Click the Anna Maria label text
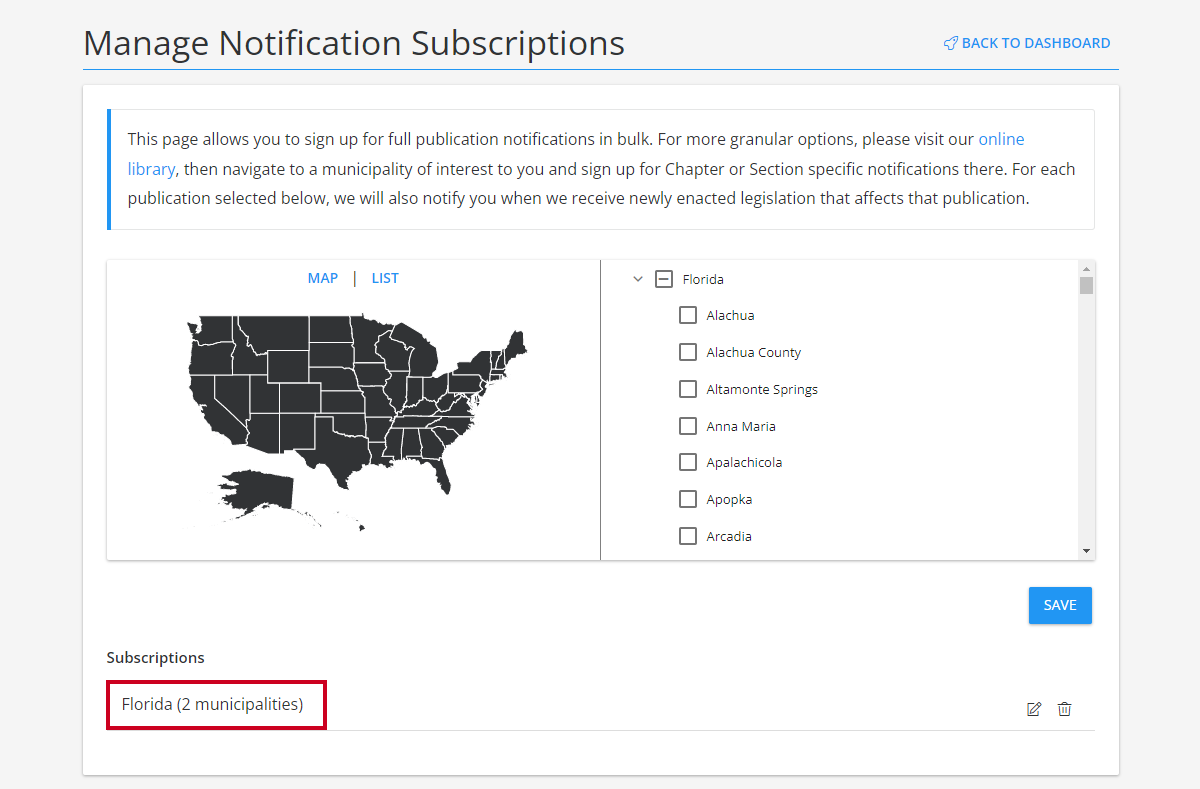The height and width of the screenshot is (789, 1200). pyautogui.click(x=741, y=426)
